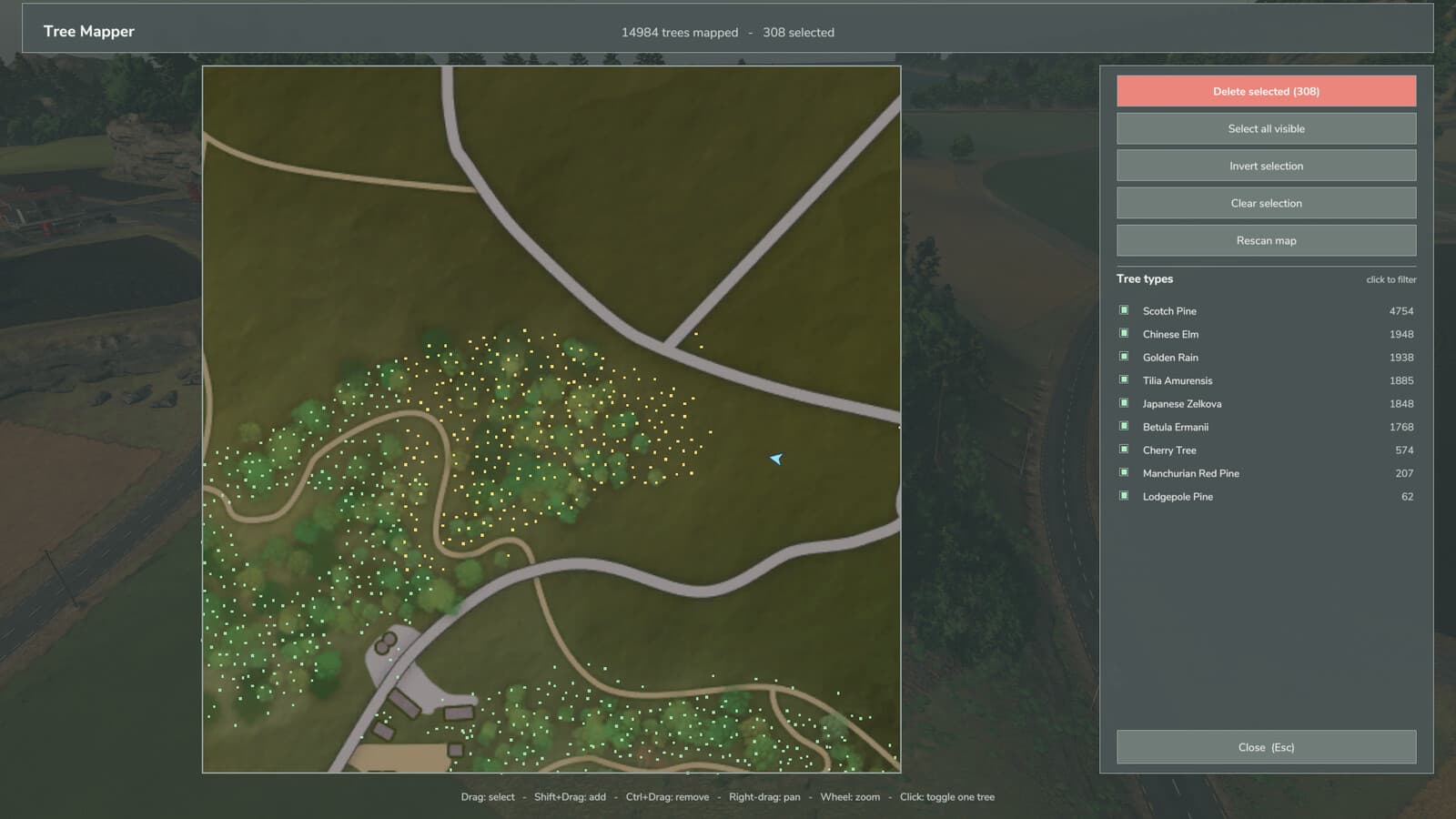This screenshot has height=819, width=1456.
Task: Click the red Delete selected (308) button
Action: point(1266,91)
